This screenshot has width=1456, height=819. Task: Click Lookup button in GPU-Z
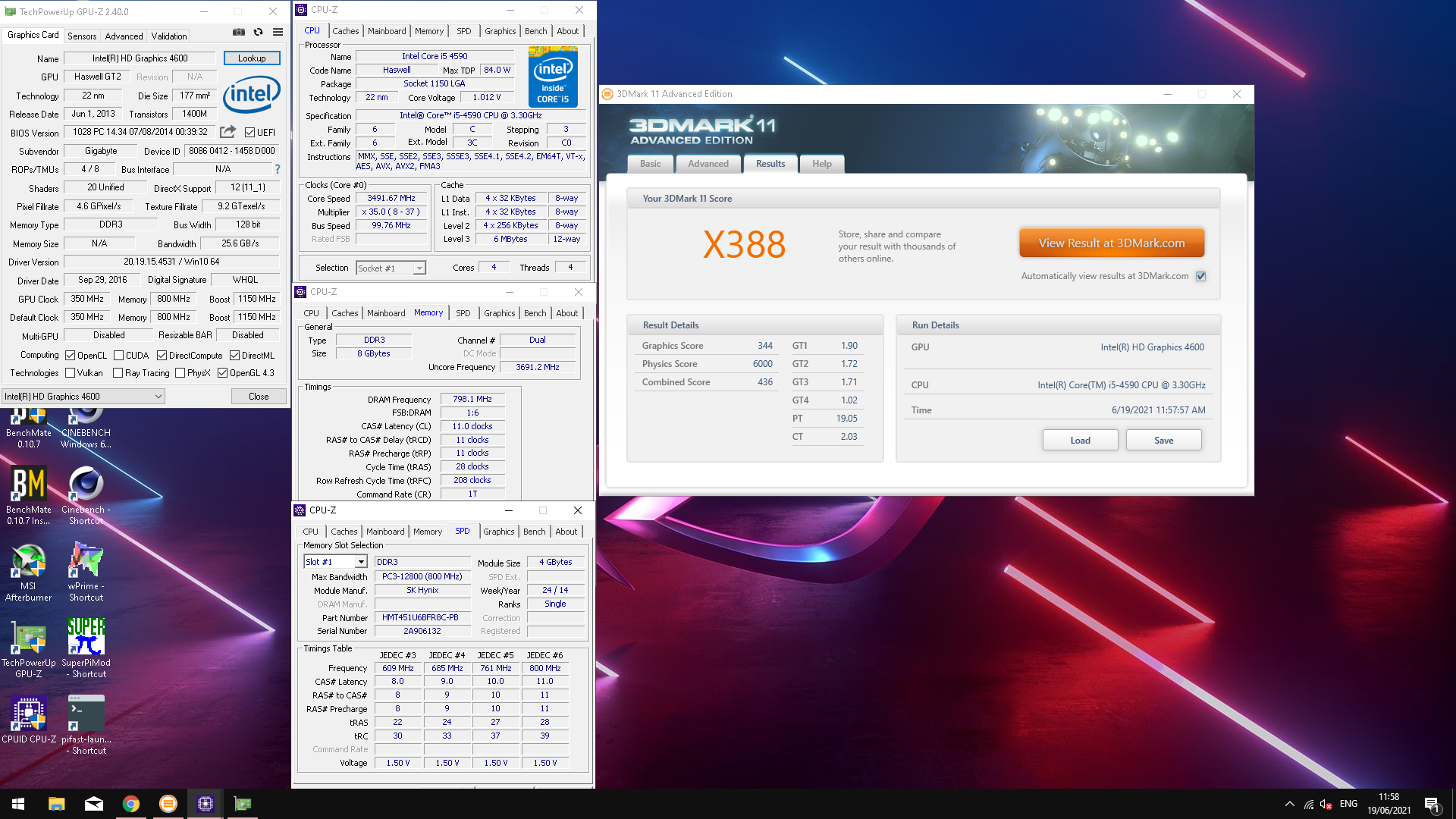[x=252, y=58]
